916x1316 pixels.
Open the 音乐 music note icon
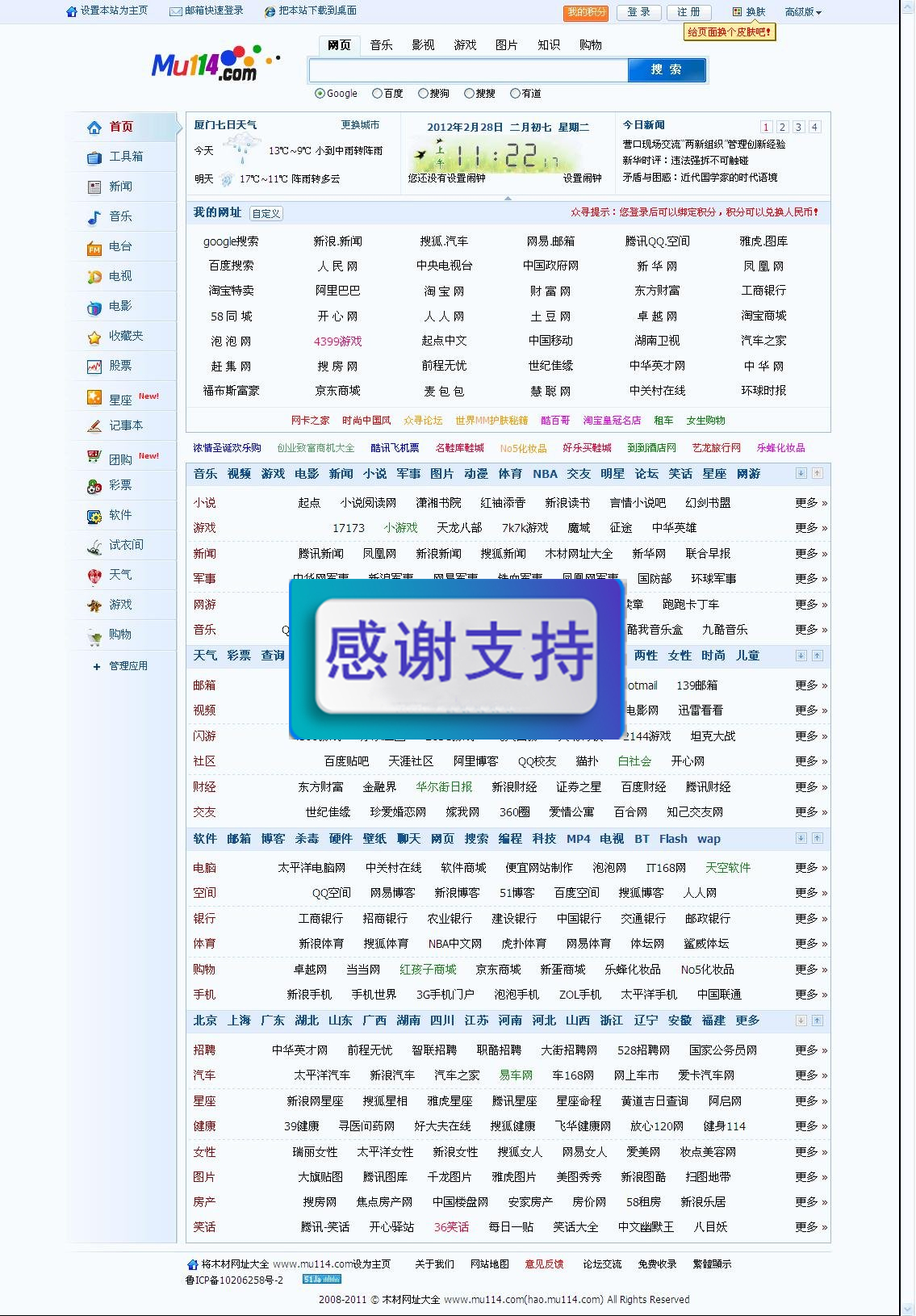[x=94, y=217]
